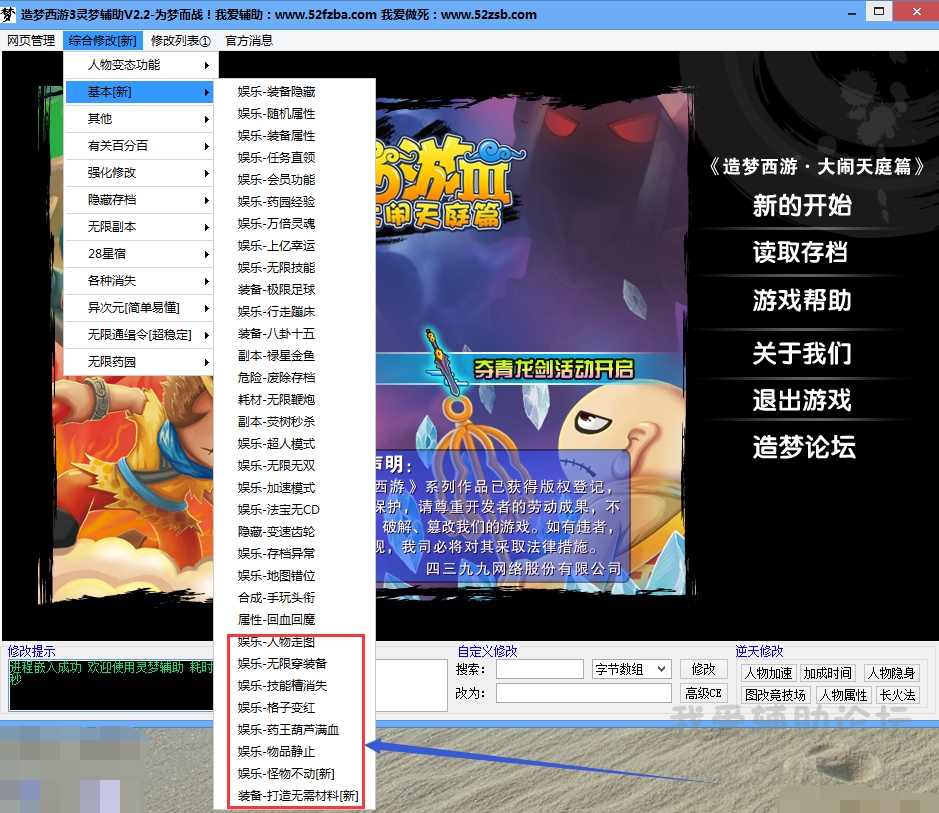Image resolution: width=939 pixels, height=813 pixels.
Task: Click 关于我们 in game menu
Action: pyautogui.click(x=802, y=353)
